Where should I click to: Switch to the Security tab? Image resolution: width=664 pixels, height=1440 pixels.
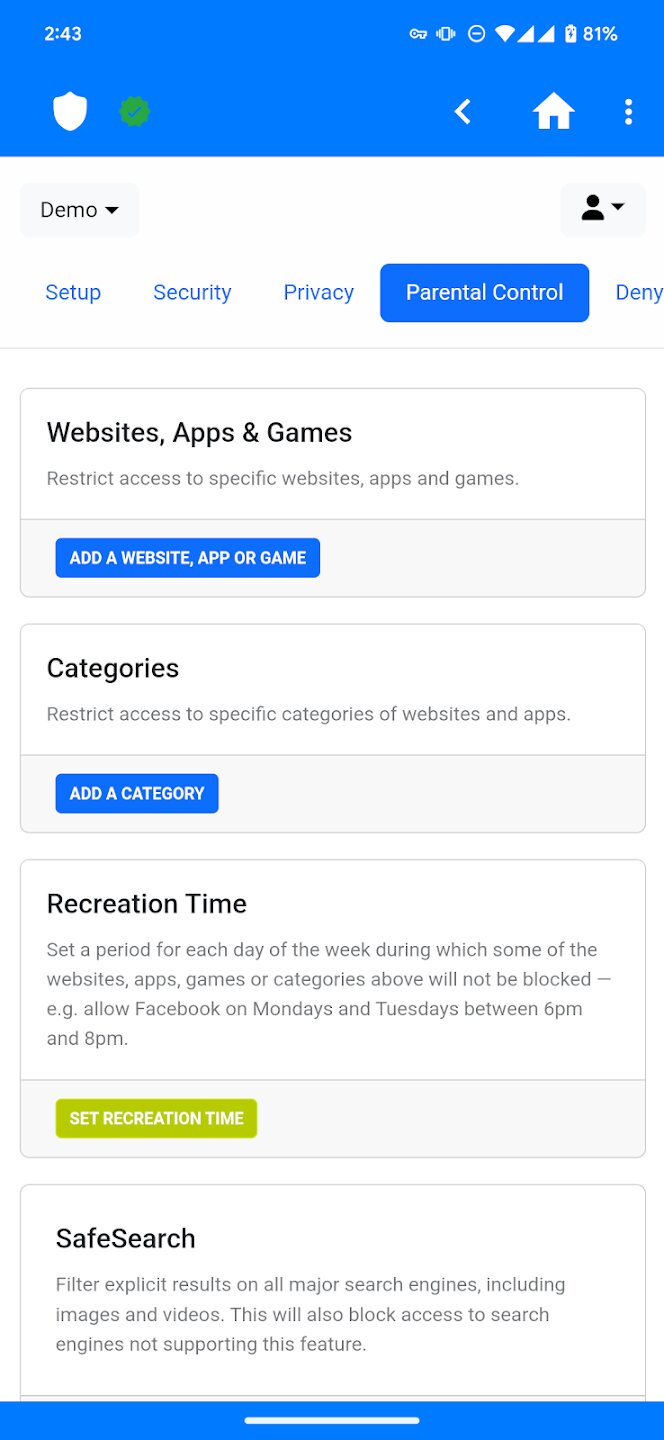192,293
